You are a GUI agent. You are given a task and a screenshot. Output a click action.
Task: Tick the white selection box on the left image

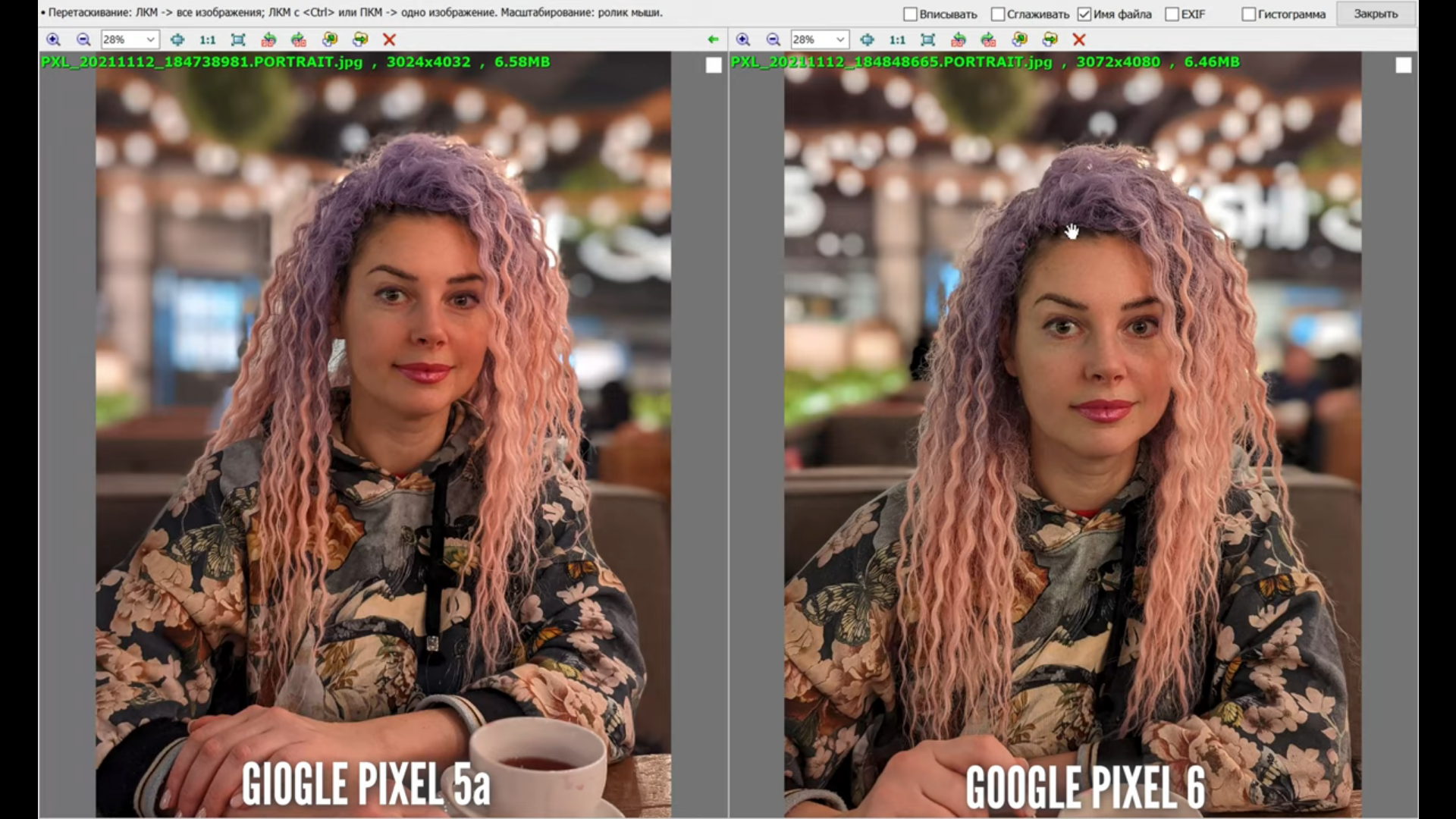(x=714, y=66)
